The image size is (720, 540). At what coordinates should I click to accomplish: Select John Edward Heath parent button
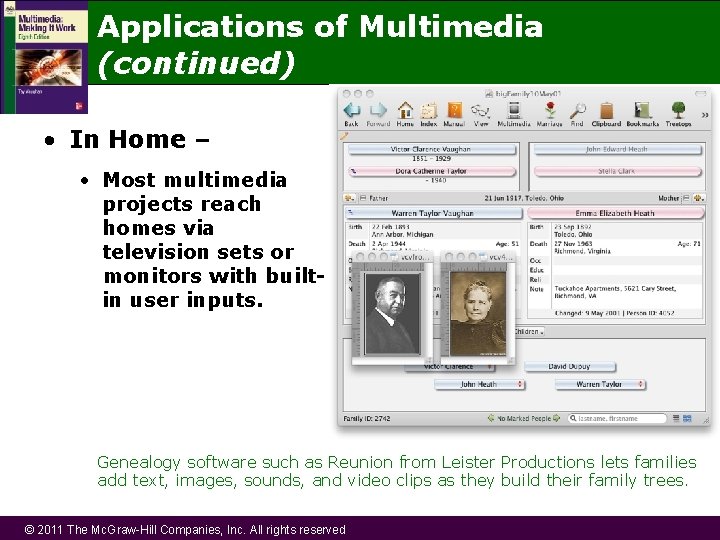pos(617,149)
